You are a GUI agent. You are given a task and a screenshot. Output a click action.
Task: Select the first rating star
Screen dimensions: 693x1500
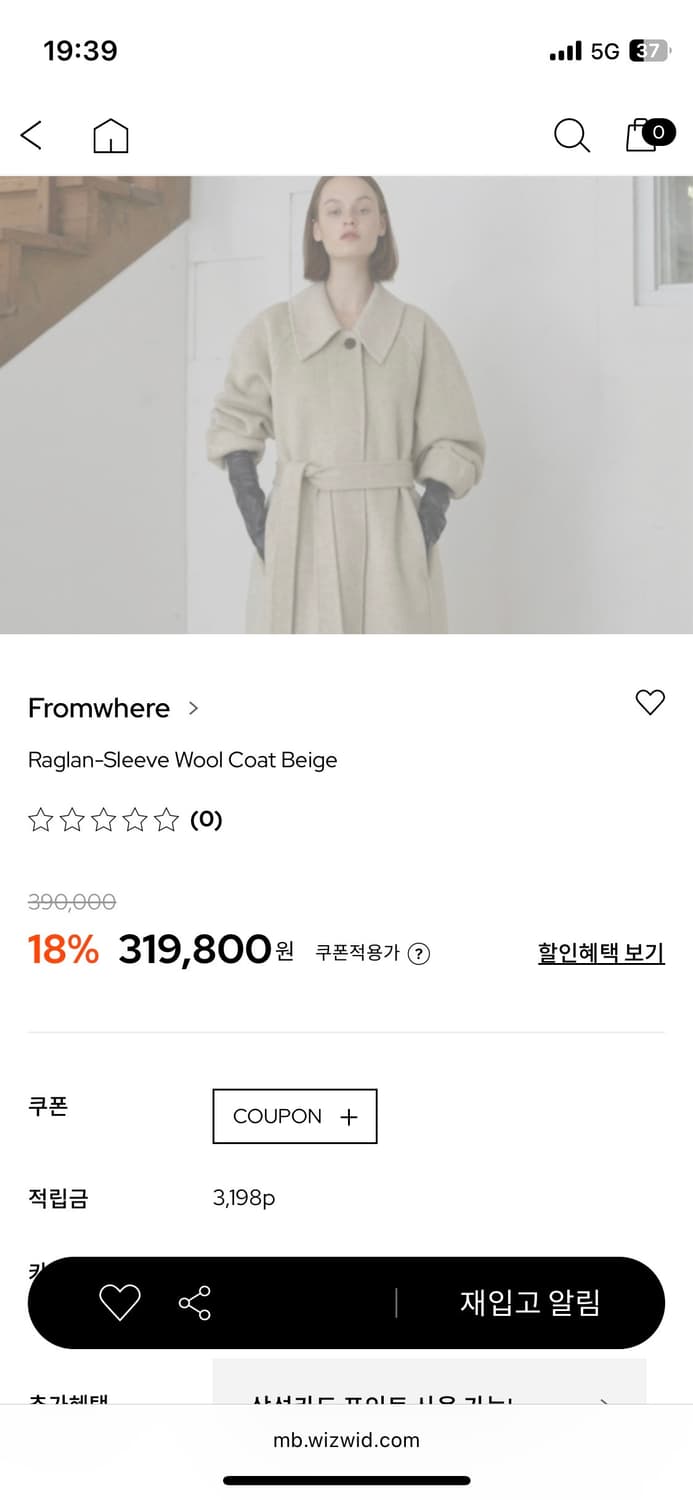click(x=40, y=821)
